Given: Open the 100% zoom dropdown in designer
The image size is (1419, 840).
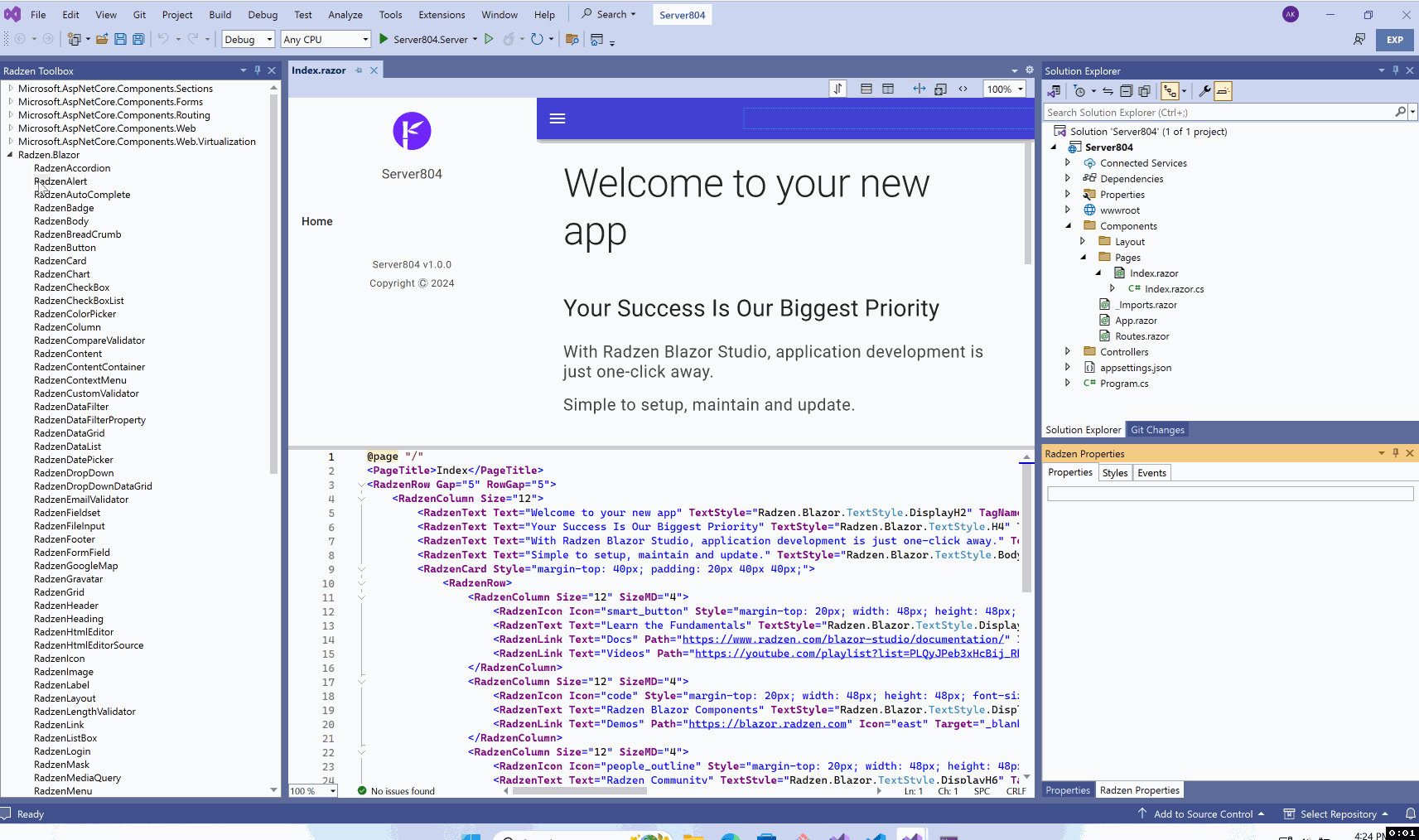Looking at the screenshot, I should [x=1021, y=89].
